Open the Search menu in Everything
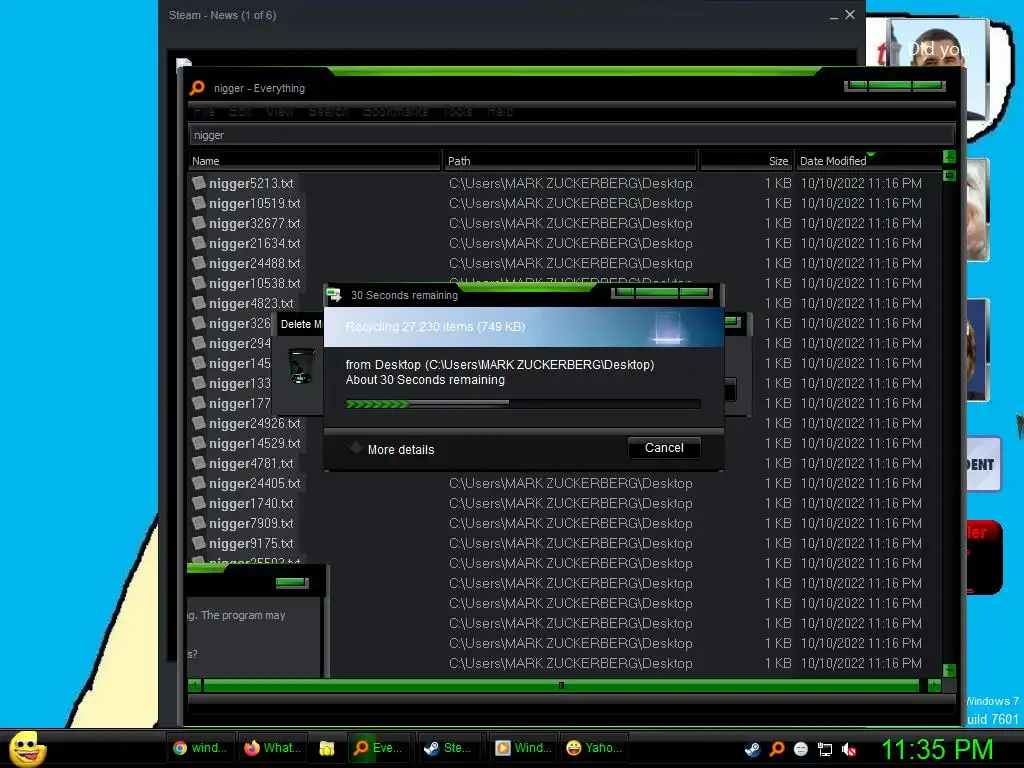1024x768 pixels. [x=328, y=112]
